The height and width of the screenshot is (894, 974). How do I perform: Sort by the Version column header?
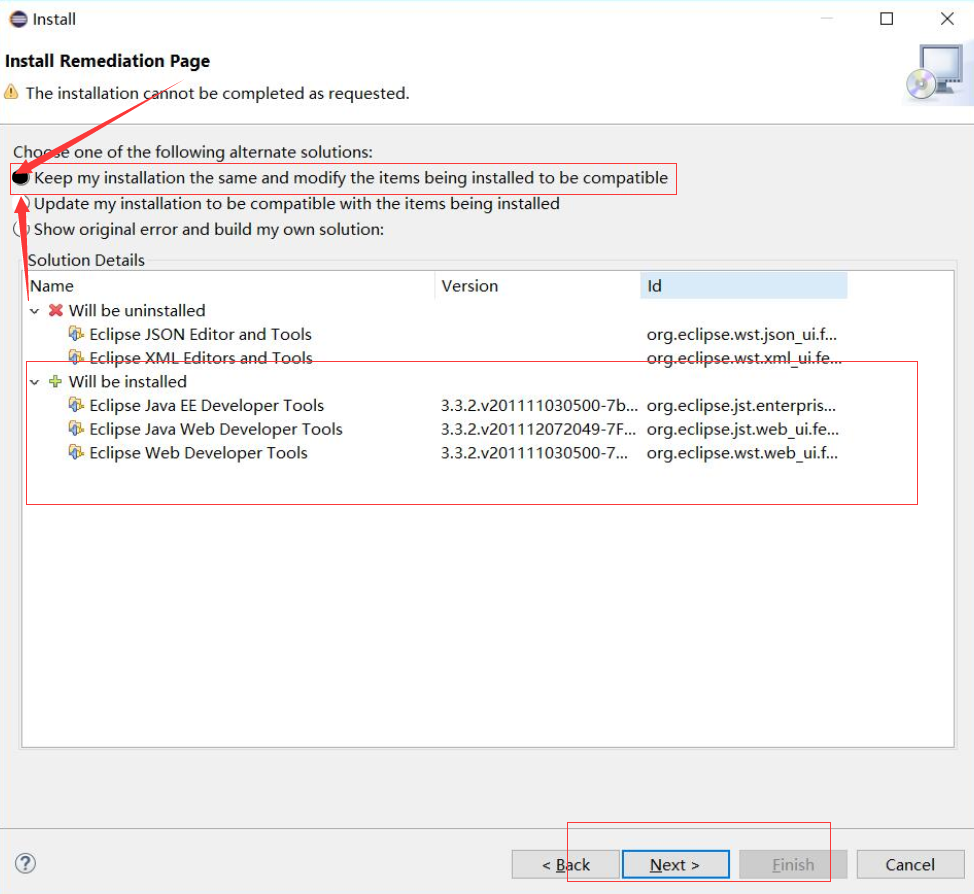pos(538,286)
